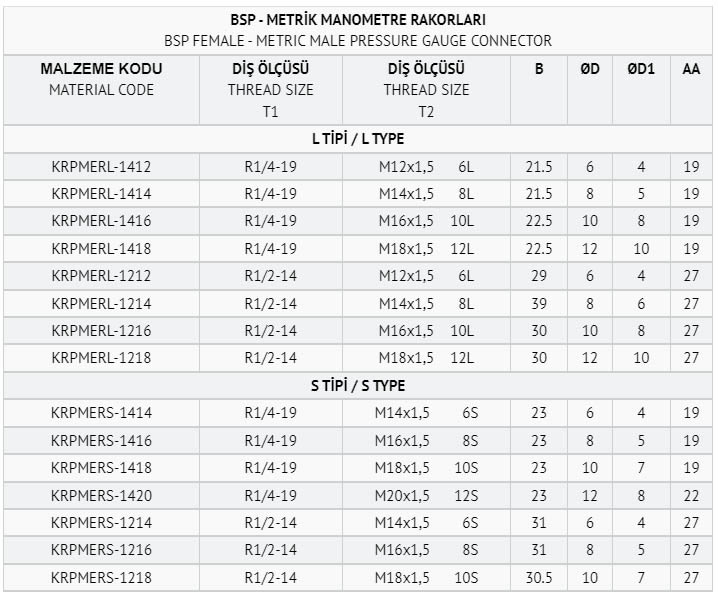The width and height of the screenshot is (718, 600).
Task: Click material code KRPMERL-1412
Action: point(101,167)
